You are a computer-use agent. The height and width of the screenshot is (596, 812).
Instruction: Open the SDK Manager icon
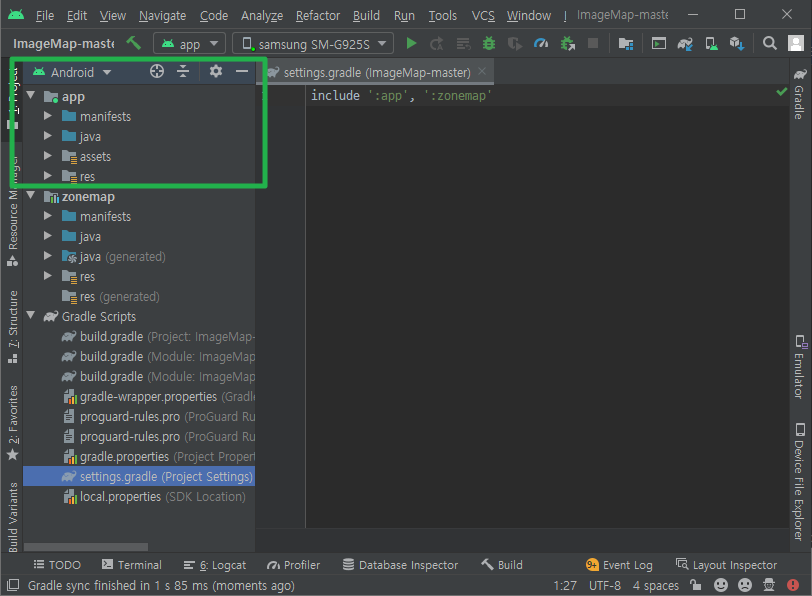click(737, 43)
